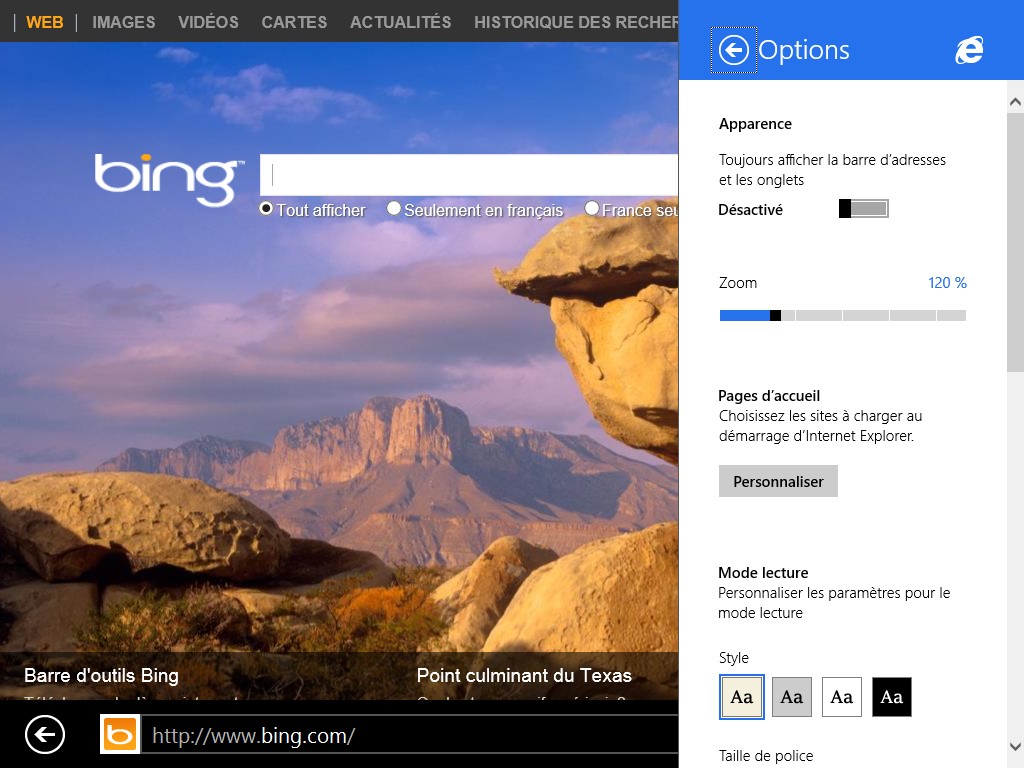
Task: Click the Zoom slider track
Action: (x=842, y=315)
